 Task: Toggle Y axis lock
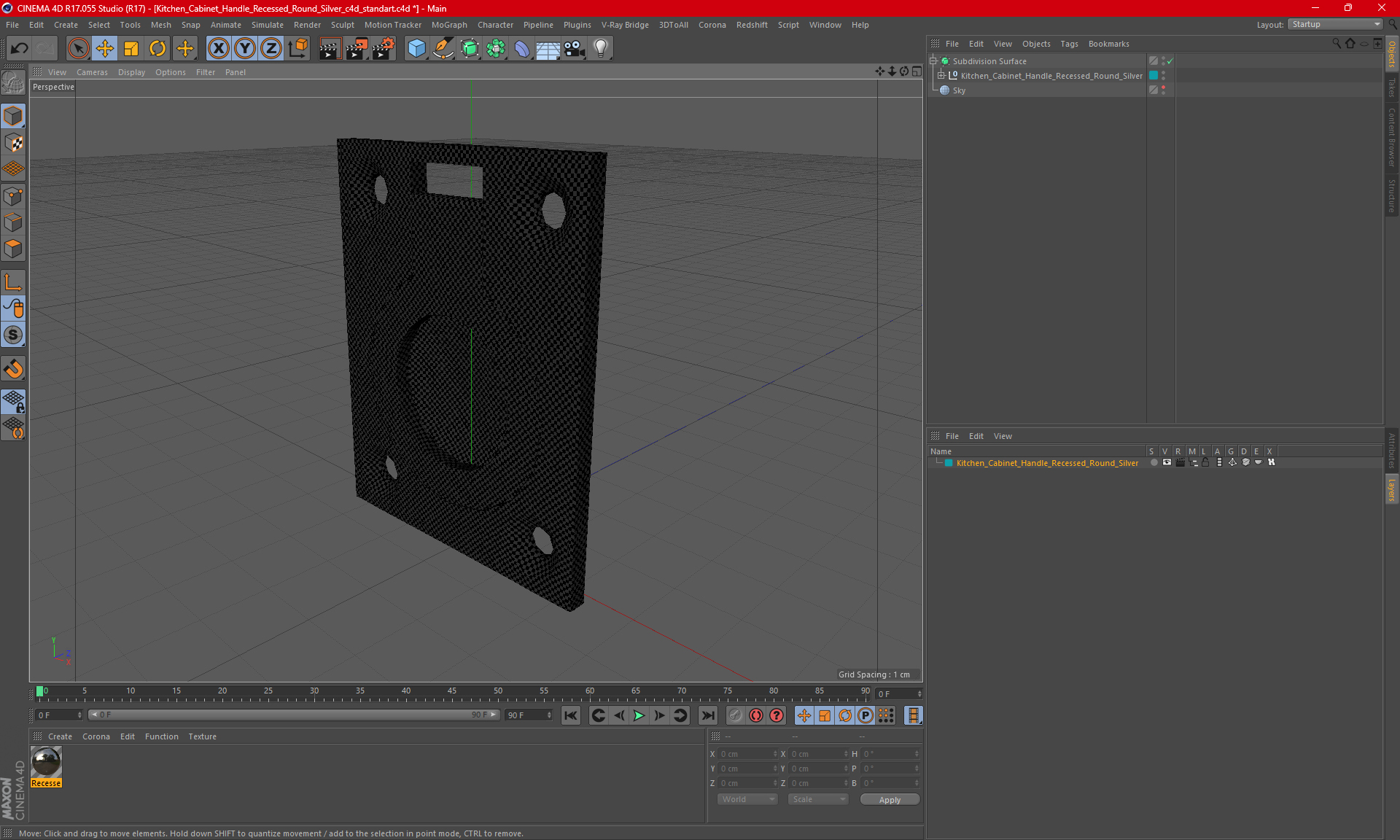pos(245,49)
